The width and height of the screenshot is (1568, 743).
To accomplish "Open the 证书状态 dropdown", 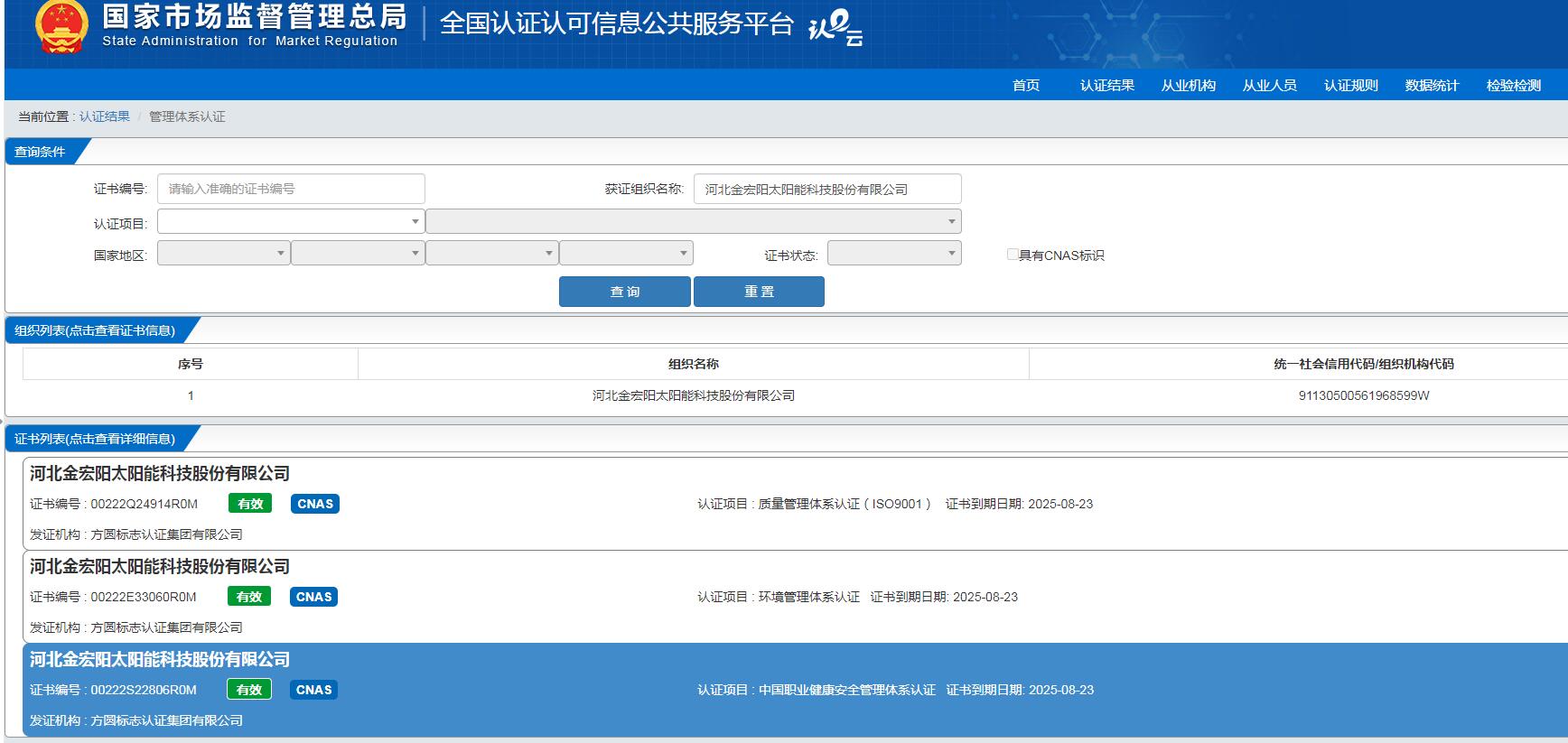I will point(894,253).
